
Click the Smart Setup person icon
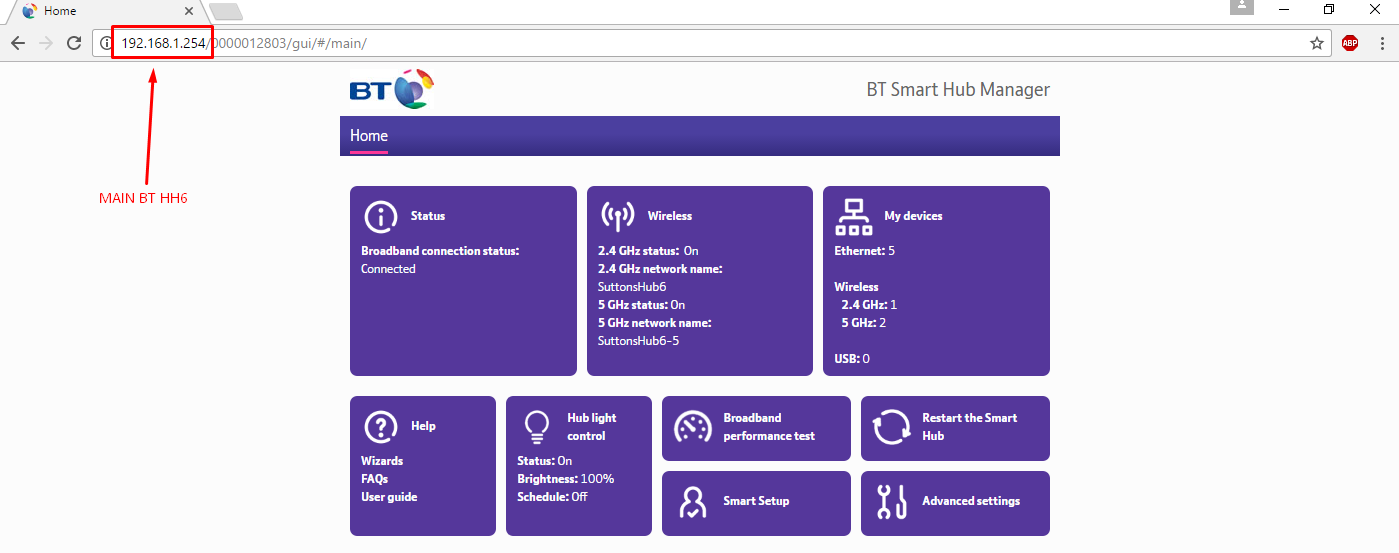click(692, 501)
